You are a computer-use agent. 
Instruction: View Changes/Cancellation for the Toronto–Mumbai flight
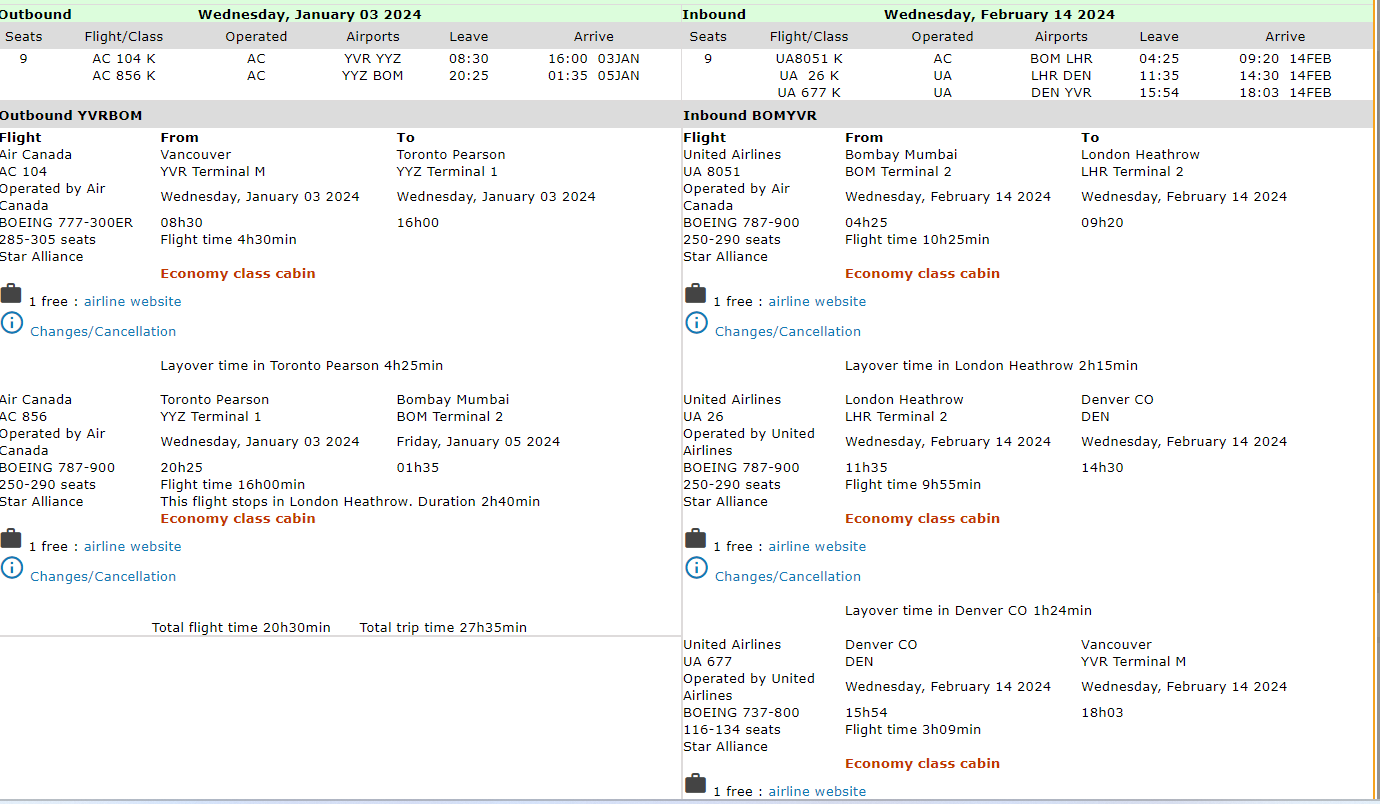tap(103, 577)
